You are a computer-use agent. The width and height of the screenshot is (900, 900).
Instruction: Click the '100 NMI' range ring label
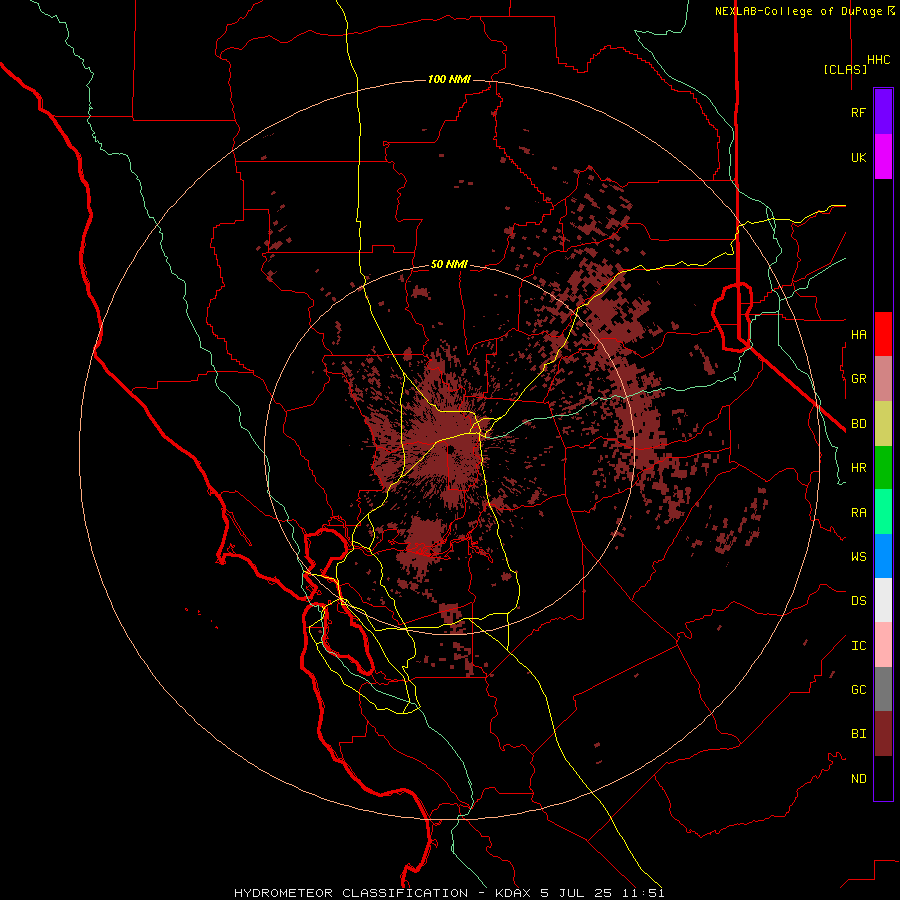tap(449, 79)
